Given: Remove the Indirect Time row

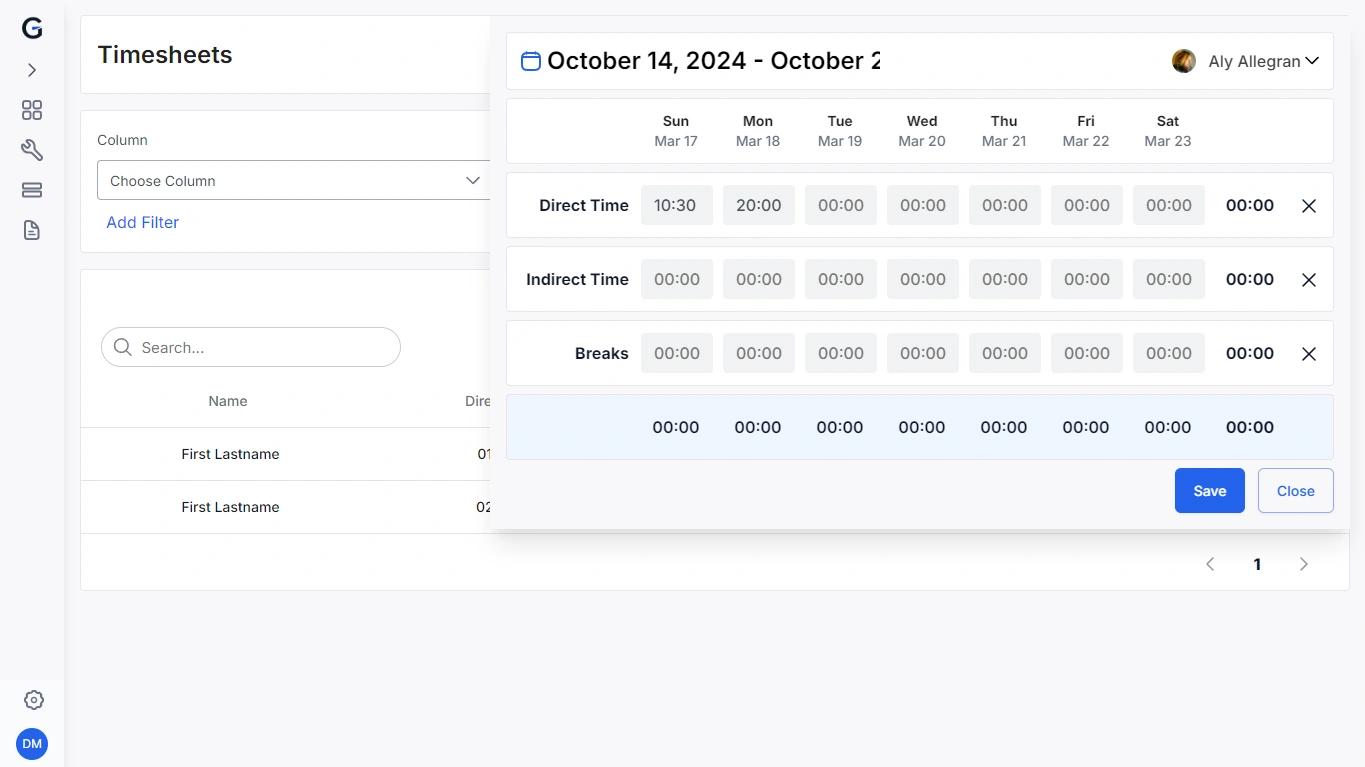Looking at the screenshot, I should [1309, 280].
